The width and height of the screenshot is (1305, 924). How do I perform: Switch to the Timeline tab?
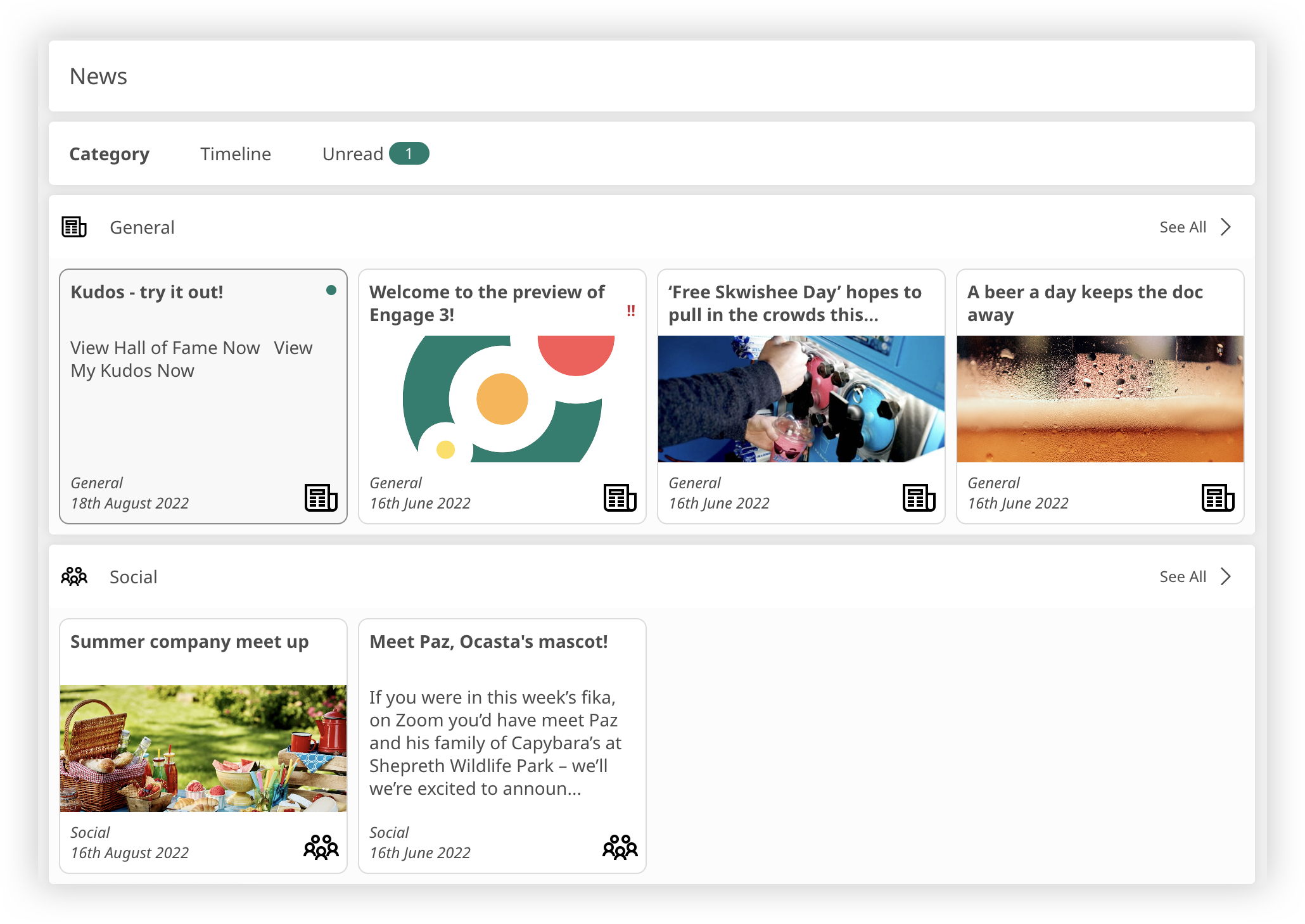coord(236,154)
